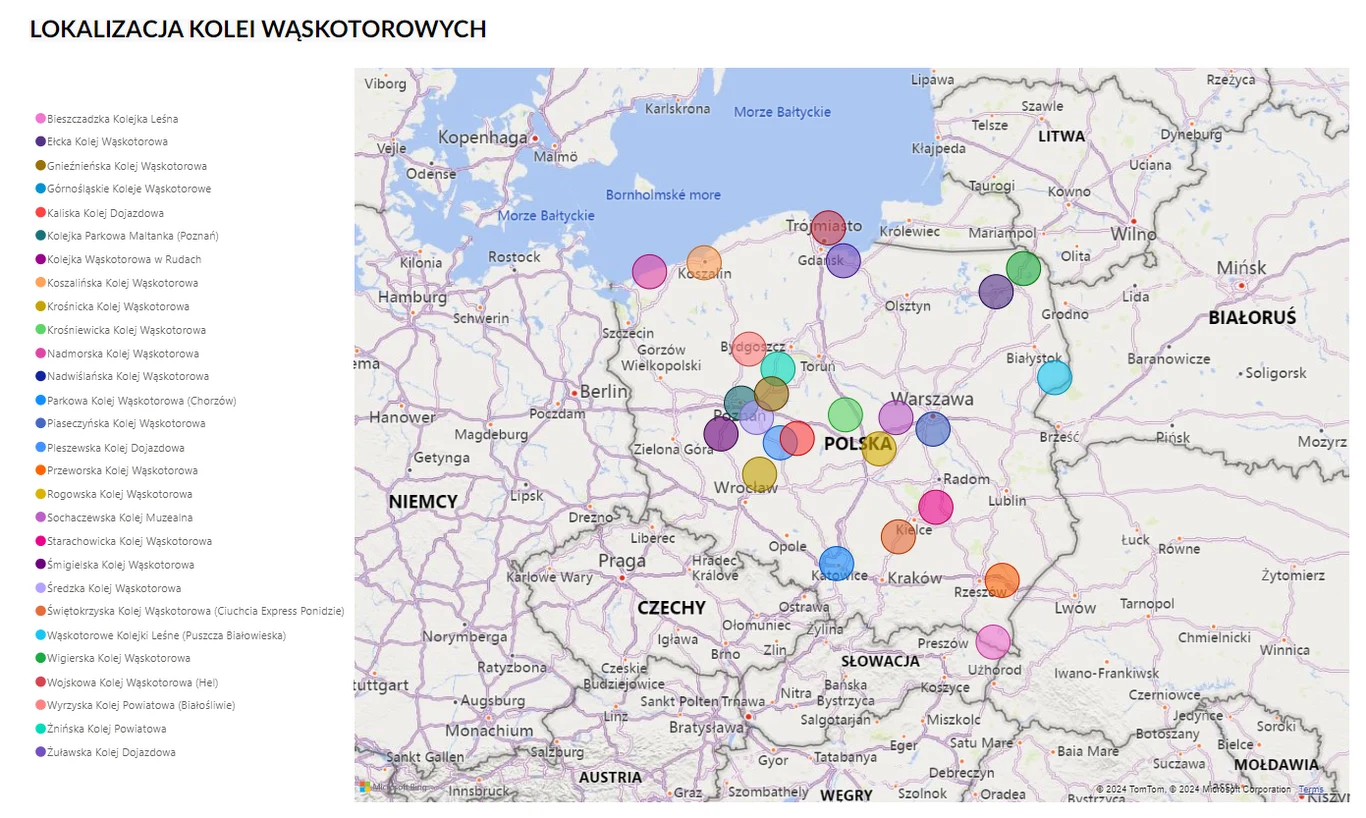This screenshot has height=818, width=1366.
Task: Select the orange bubble at Kielce
Action: 898,537
